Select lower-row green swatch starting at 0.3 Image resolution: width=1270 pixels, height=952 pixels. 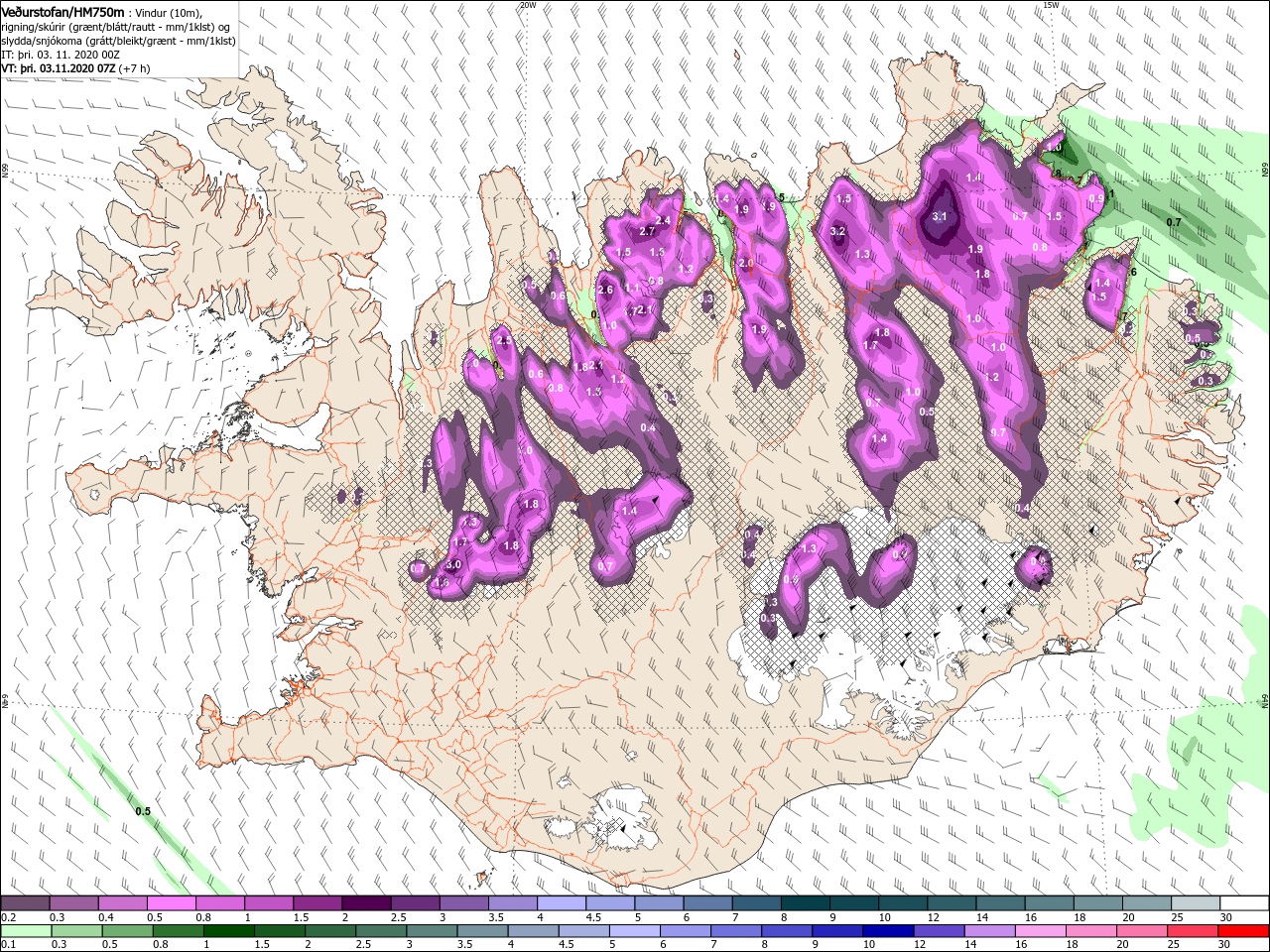tap(77, 931)
